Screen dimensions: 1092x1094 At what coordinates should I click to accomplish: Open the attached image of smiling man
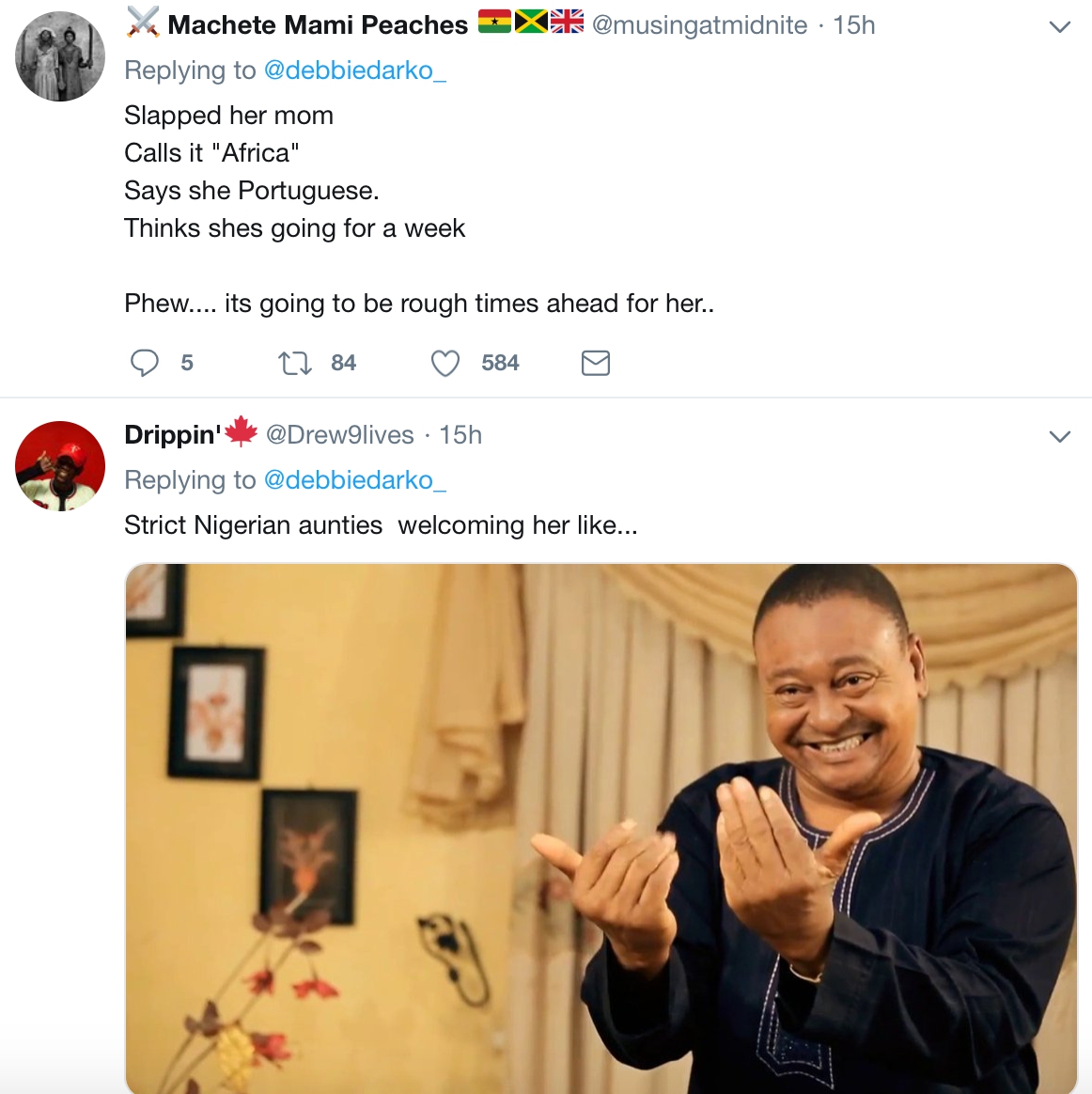(601, 827)
